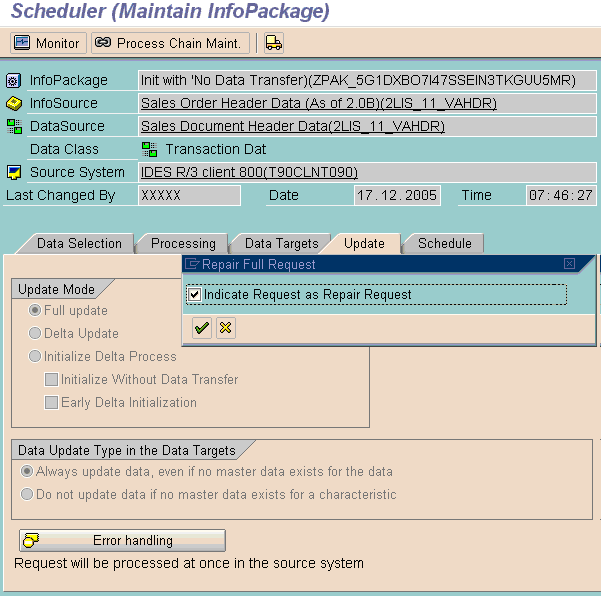Open IDES R/3 client 800 source system link
This screenshot has width=601, height=596.
click(249, 172)
